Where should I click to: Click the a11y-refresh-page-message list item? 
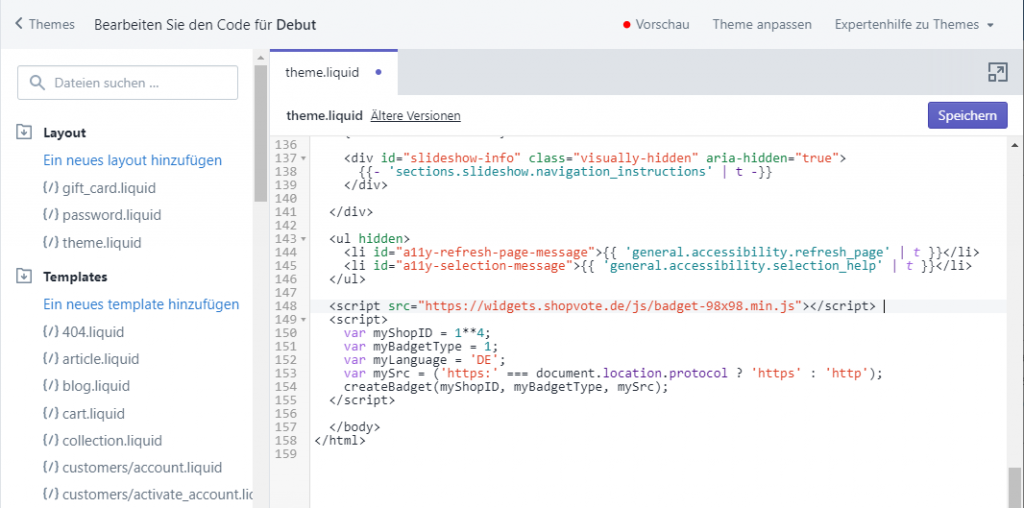662,252
